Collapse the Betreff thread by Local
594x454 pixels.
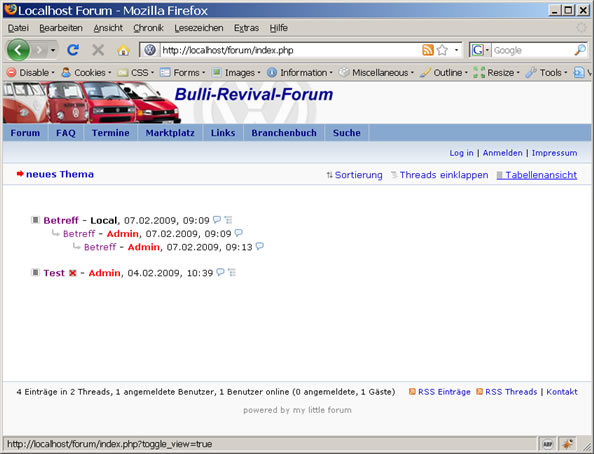(35, 220)
